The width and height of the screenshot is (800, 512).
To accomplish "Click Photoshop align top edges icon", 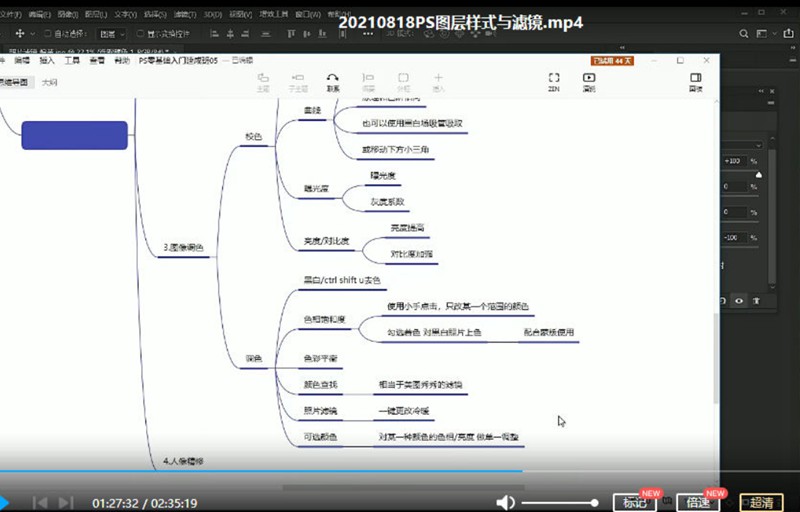I will 291,34.
